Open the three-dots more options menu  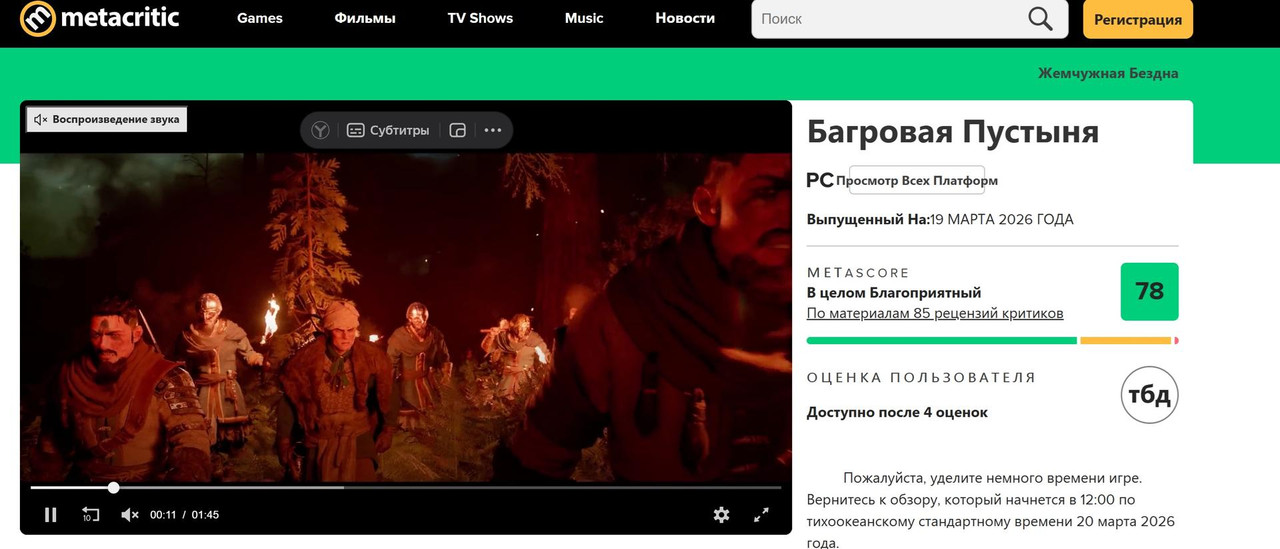click(x=493, y=130)
